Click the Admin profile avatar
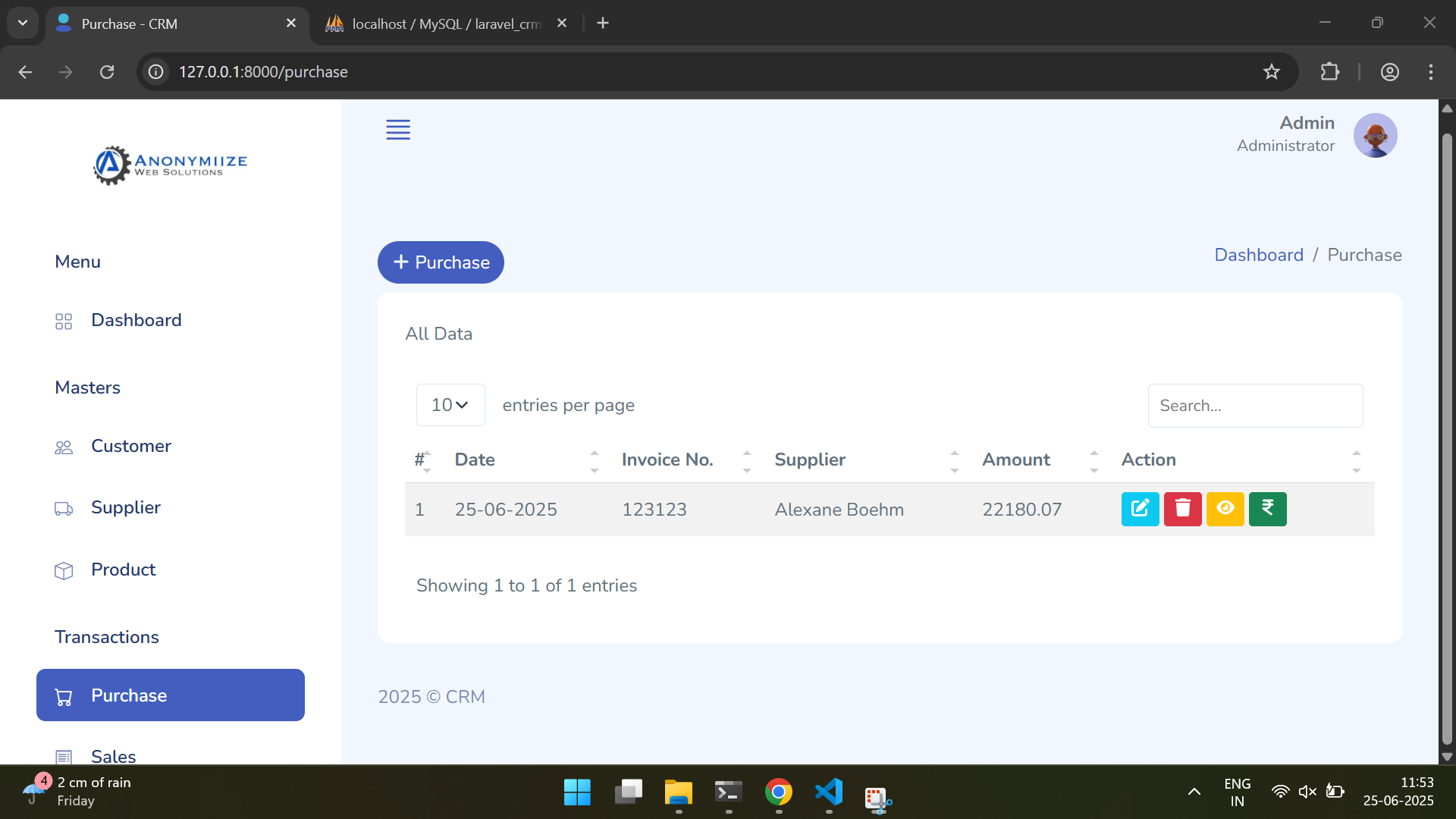 coord(1375,135)
